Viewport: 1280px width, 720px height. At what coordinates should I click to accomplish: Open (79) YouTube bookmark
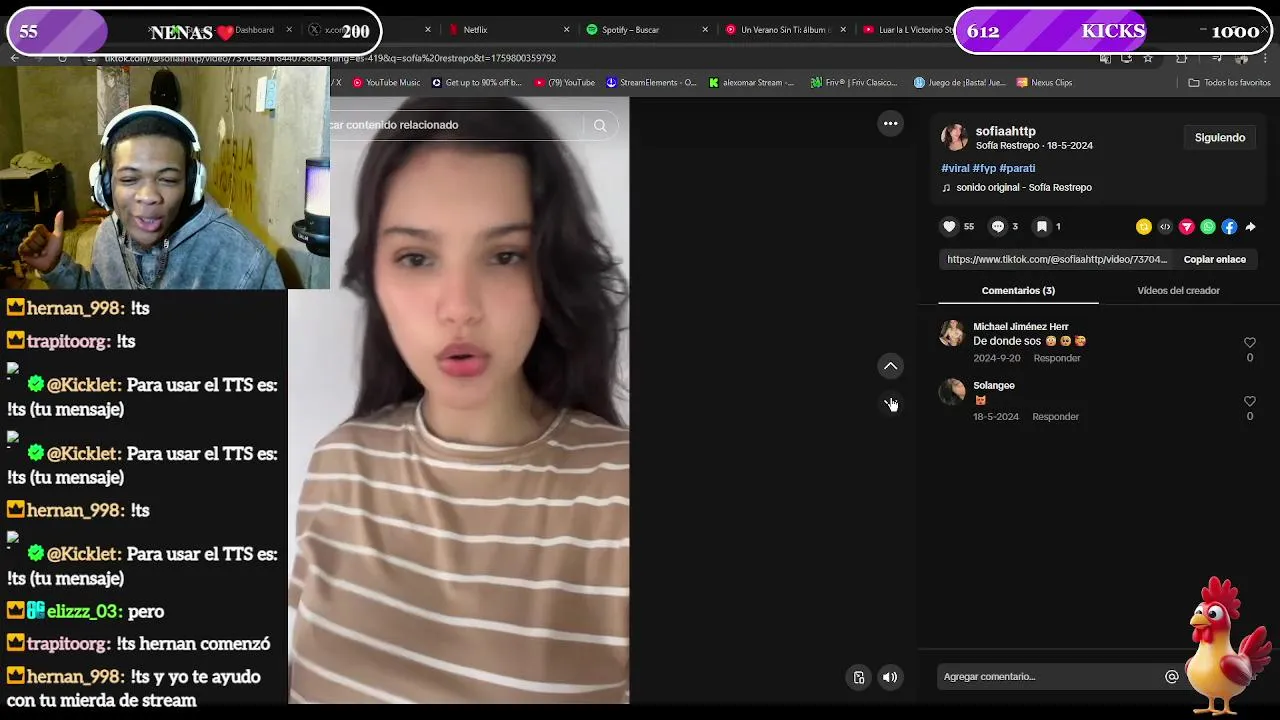(565, 83)
